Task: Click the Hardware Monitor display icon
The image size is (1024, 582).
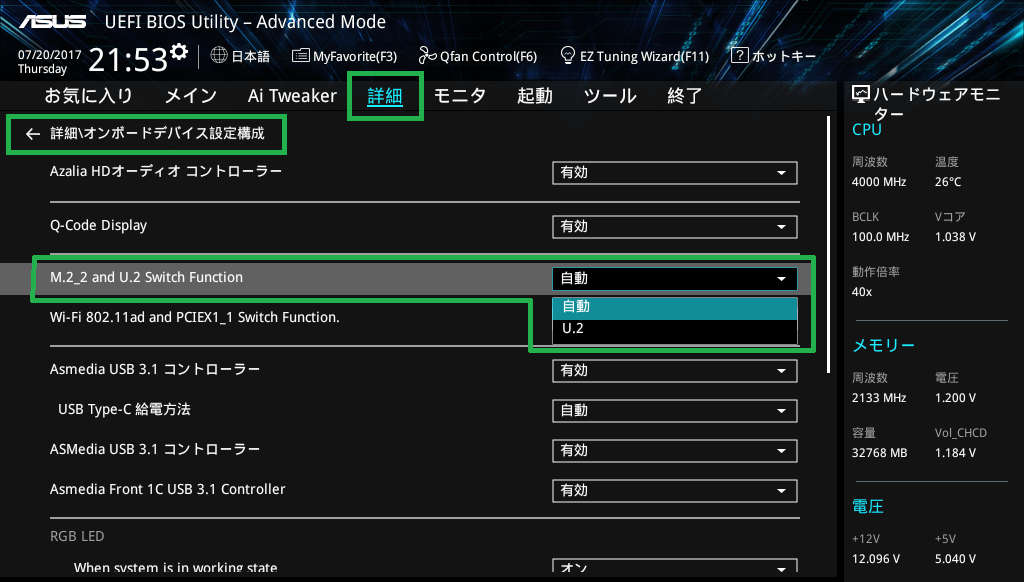Action: point(861,95)
